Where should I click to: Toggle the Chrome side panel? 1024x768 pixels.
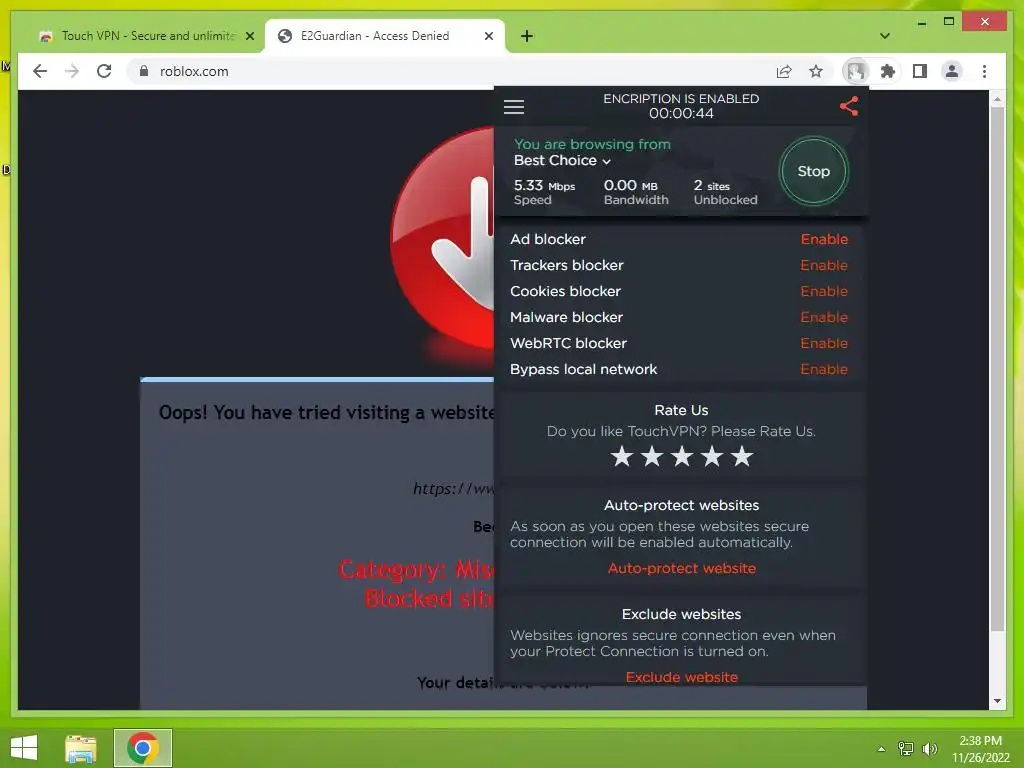[920, 71]
